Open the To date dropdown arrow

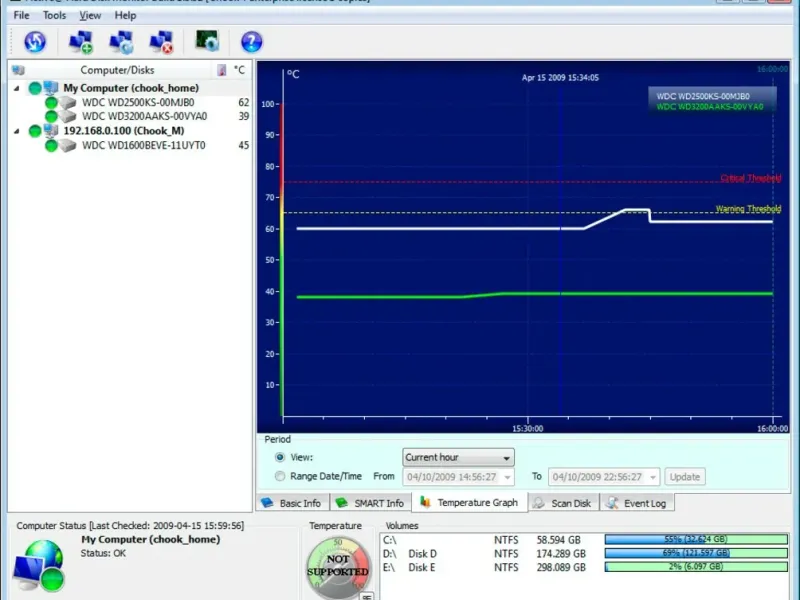(653, 477)
